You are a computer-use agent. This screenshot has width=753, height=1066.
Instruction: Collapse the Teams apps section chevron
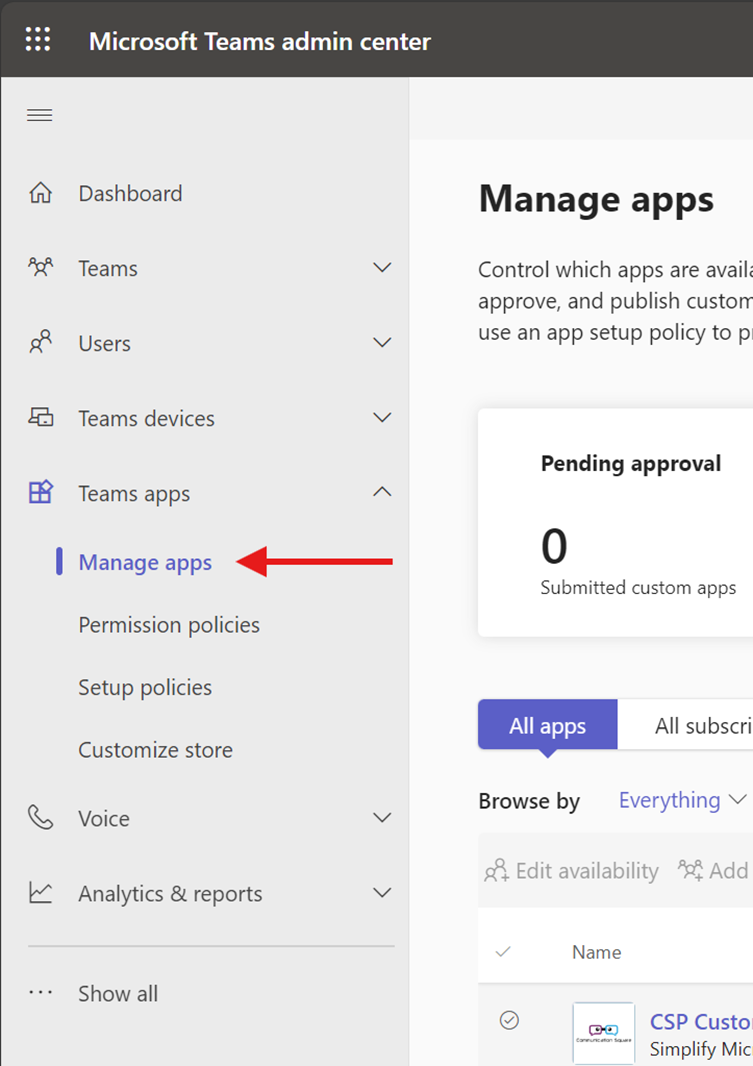pyautogui.click(x=382, y=491)
